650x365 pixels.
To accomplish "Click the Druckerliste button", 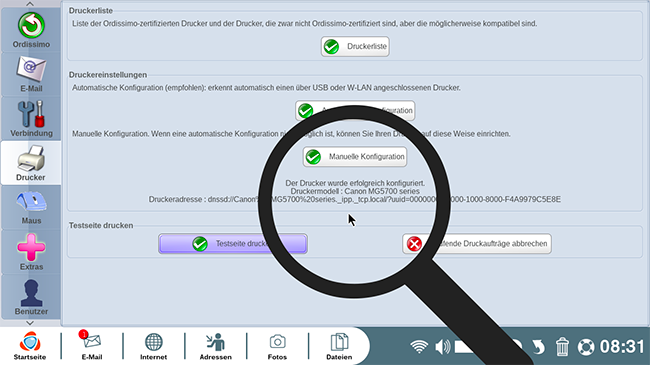I will coord(355,46).
